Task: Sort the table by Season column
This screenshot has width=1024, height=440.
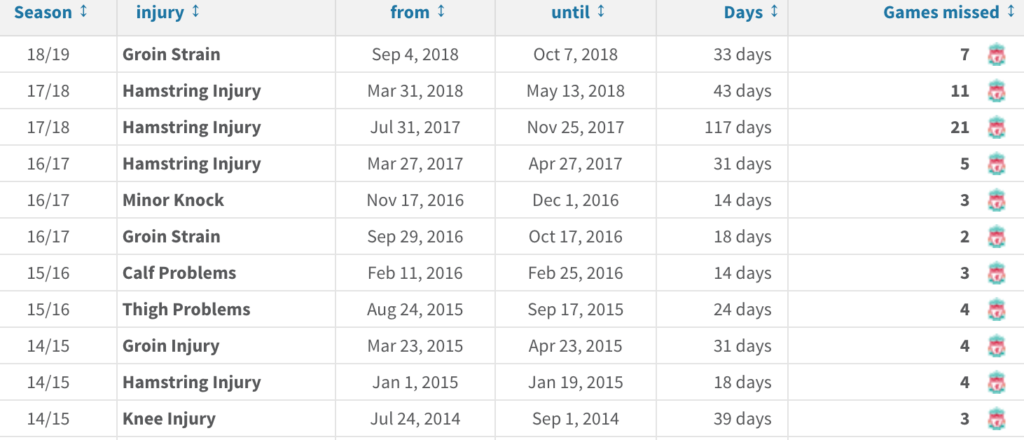Action: 51,12
